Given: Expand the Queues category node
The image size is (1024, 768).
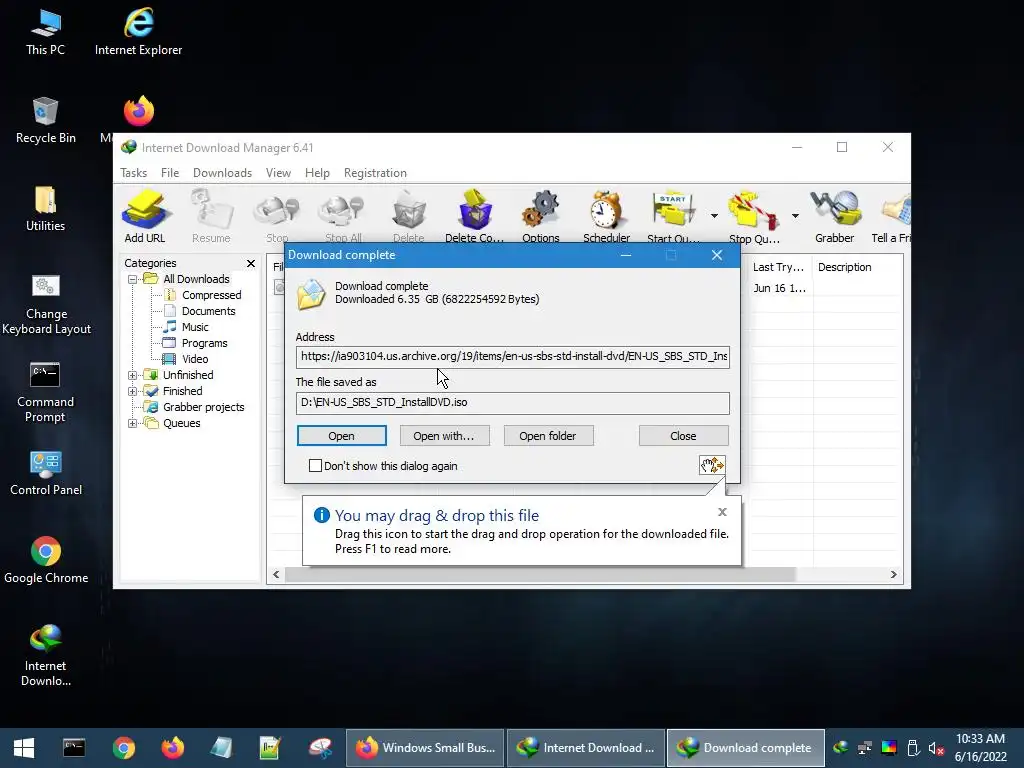Looking at the screenshot, I should point(133,424).
